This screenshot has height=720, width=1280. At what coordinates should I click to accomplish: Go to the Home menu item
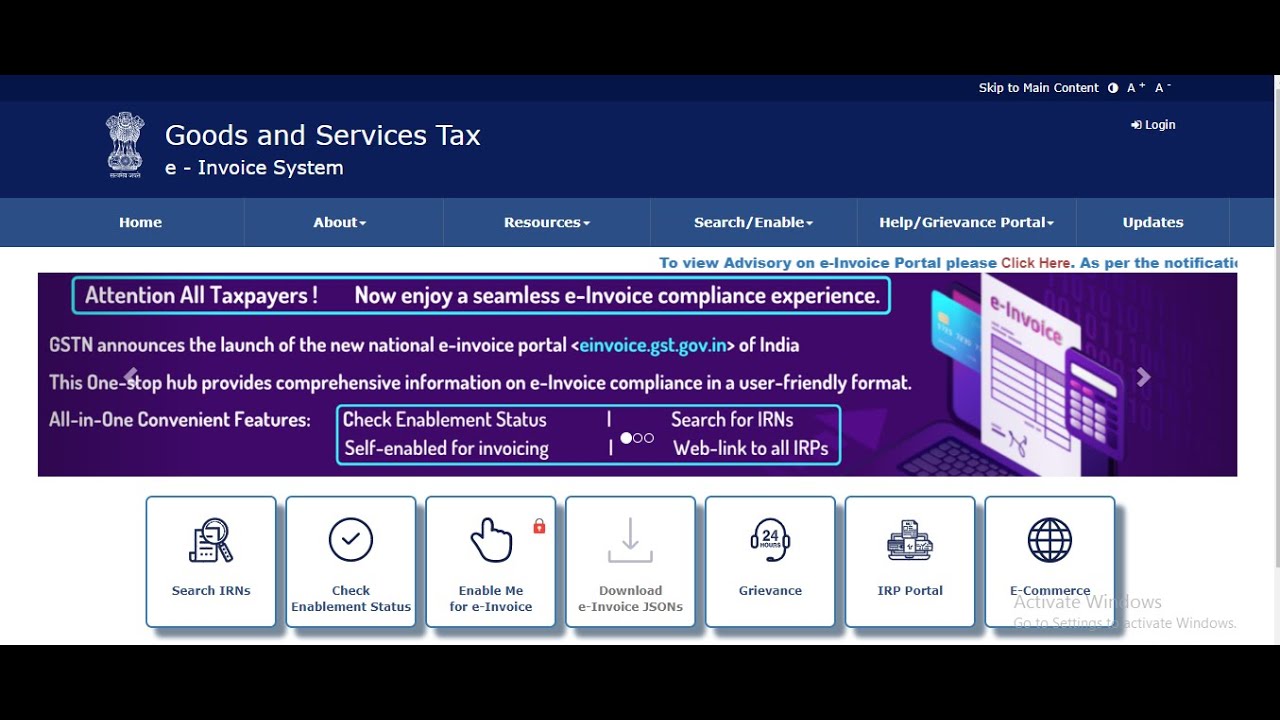140,222
